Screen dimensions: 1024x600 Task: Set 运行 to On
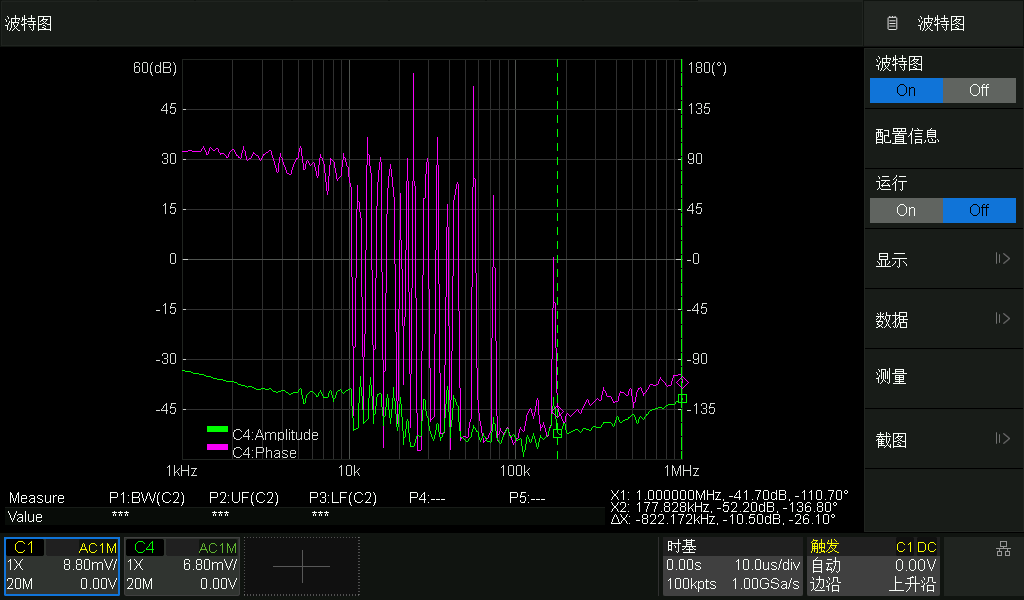pyautogui.click(x=906, y=211)
